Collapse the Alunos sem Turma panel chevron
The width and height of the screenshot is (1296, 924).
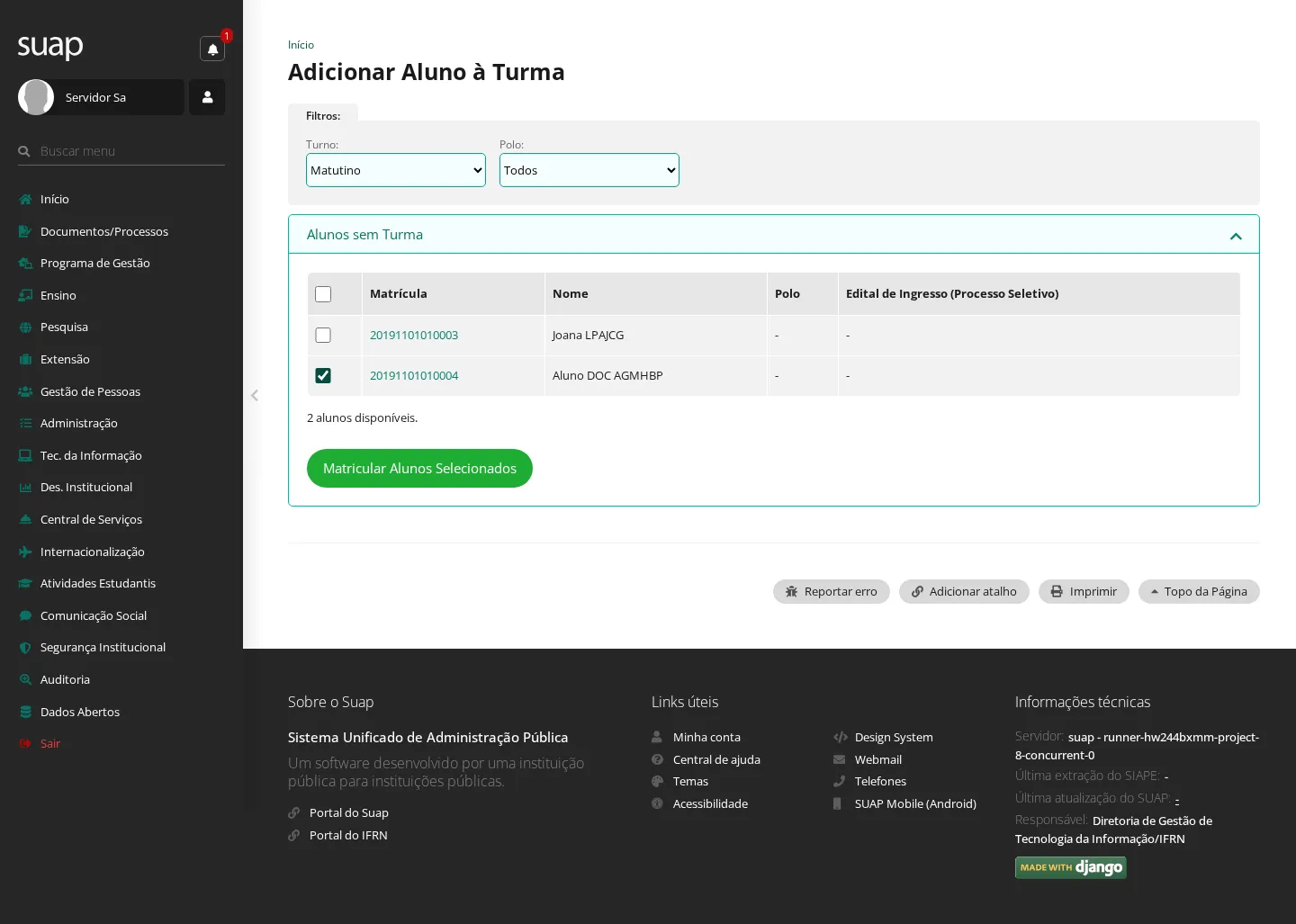pos(1236,236)
